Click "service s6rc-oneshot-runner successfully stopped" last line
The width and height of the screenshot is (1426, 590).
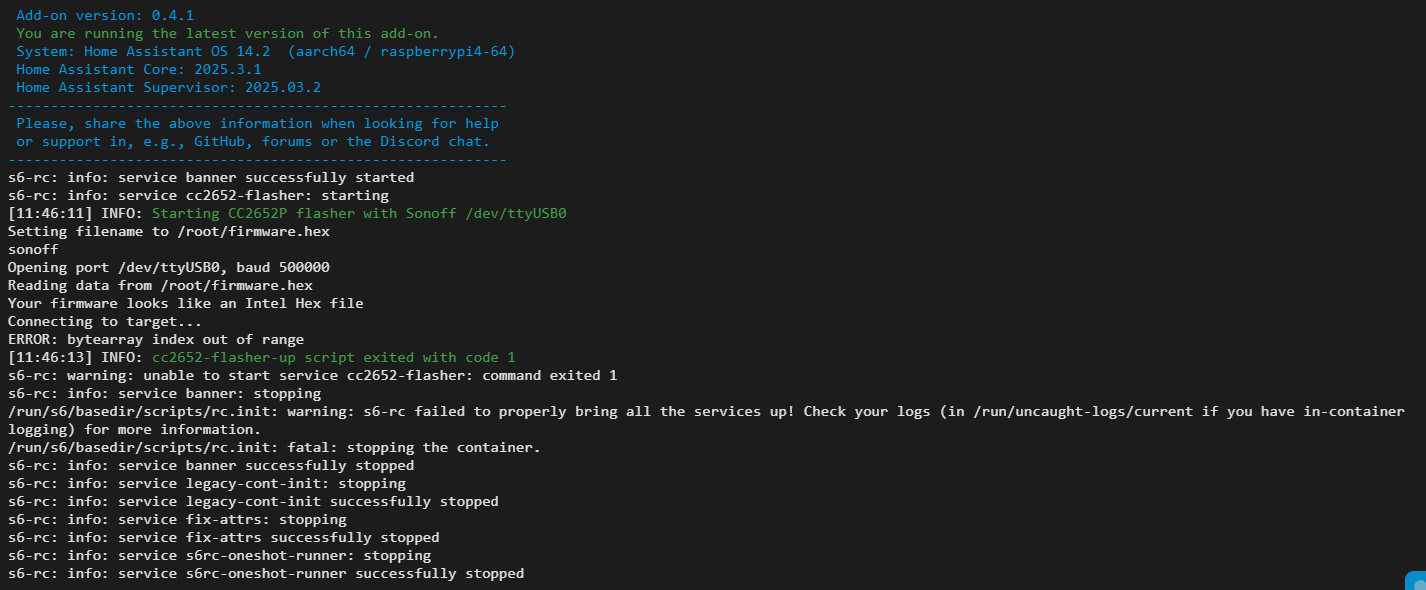265,573
